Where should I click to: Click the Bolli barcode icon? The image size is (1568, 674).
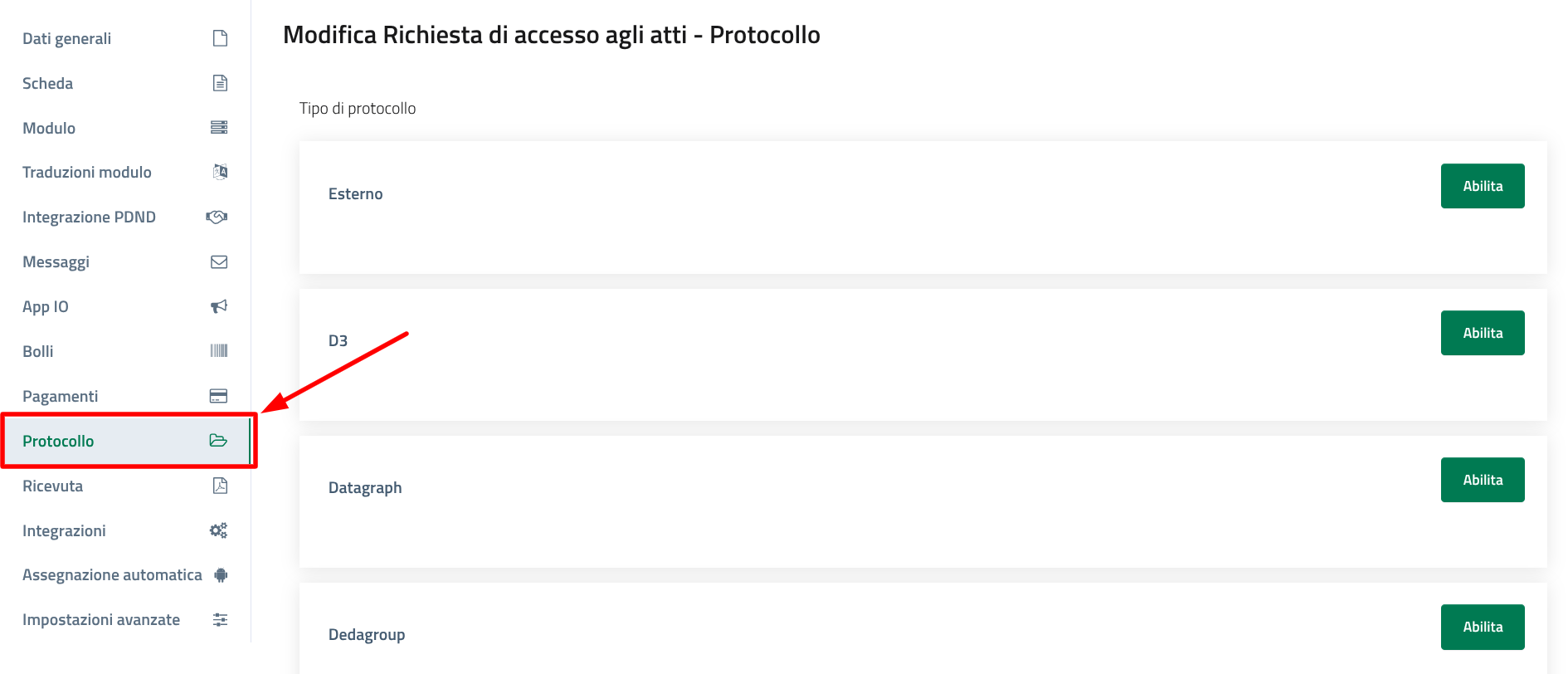point(219,351)
